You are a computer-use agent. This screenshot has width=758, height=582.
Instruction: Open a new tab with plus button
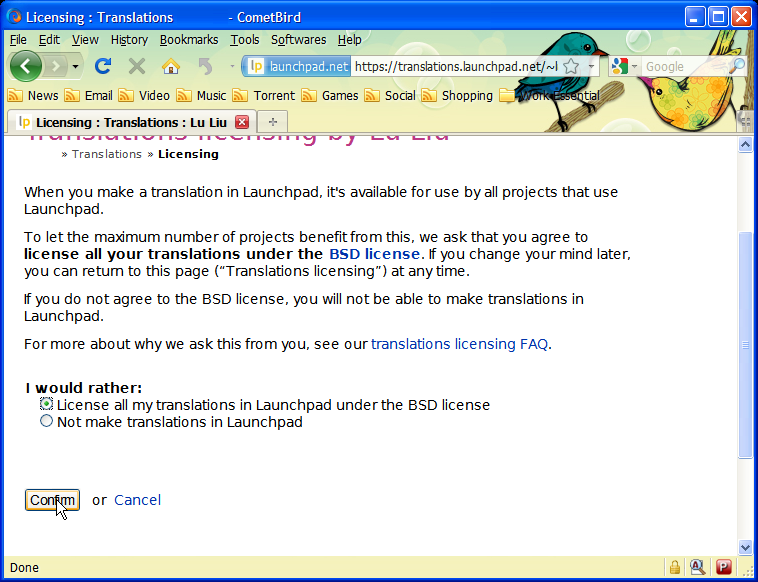pos(273,121)
